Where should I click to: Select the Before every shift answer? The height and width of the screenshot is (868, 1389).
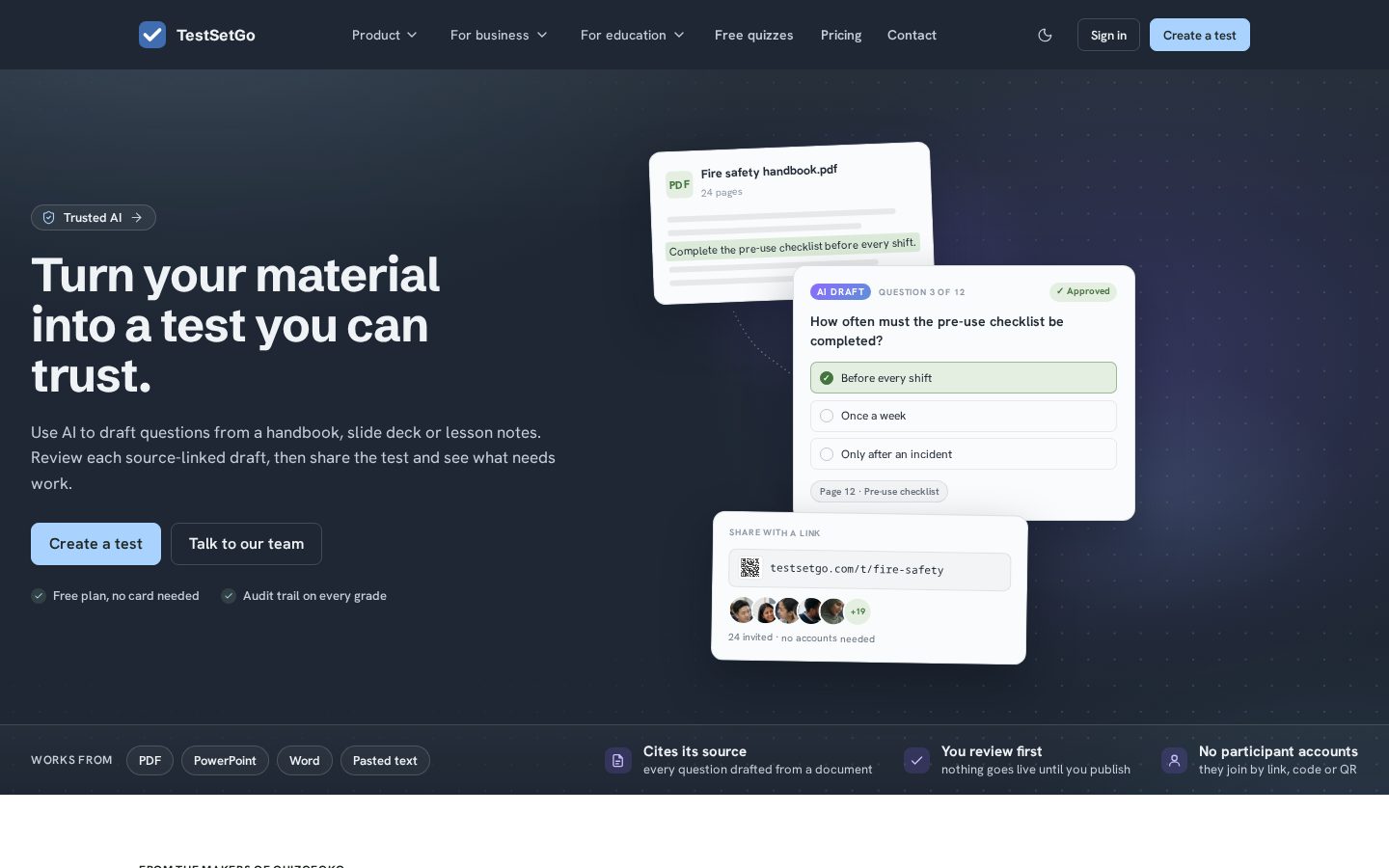point(964,378)
